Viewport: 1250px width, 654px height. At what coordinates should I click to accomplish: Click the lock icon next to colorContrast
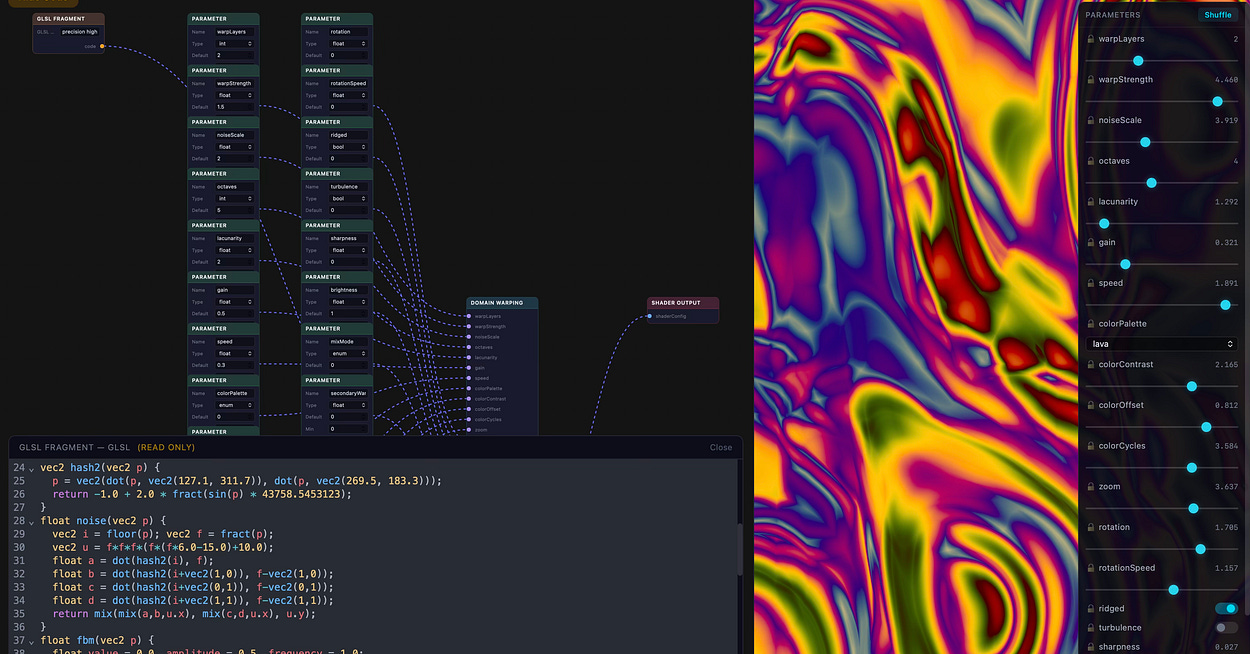pyautogui.click(x=1091, y=365)
